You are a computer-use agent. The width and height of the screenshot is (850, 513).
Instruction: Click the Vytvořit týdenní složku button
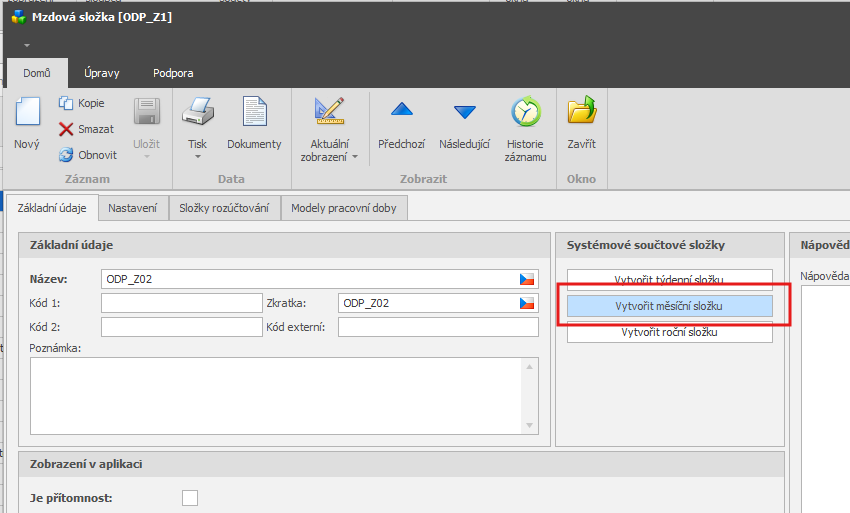click(x=669, y=279)
